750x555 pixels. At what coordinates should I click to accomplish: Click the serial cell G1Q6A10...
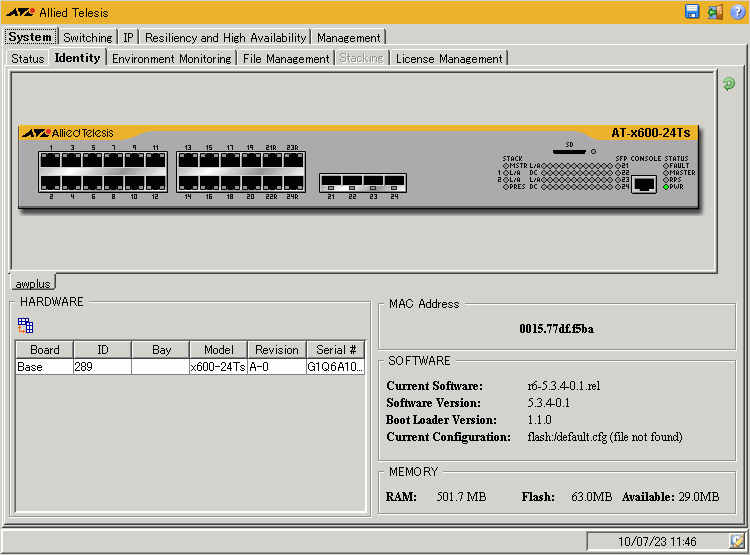click(x=335, y=367)
